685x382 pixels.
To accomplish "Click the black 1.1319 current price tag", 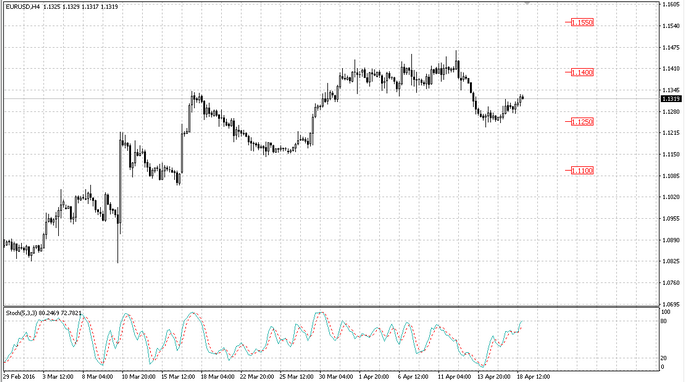I will point(671,99).
